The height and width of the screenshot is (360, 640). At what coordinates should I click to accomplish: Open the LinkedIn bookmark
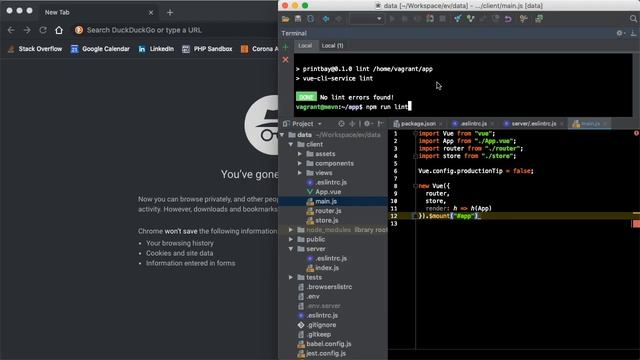point(156,49)
